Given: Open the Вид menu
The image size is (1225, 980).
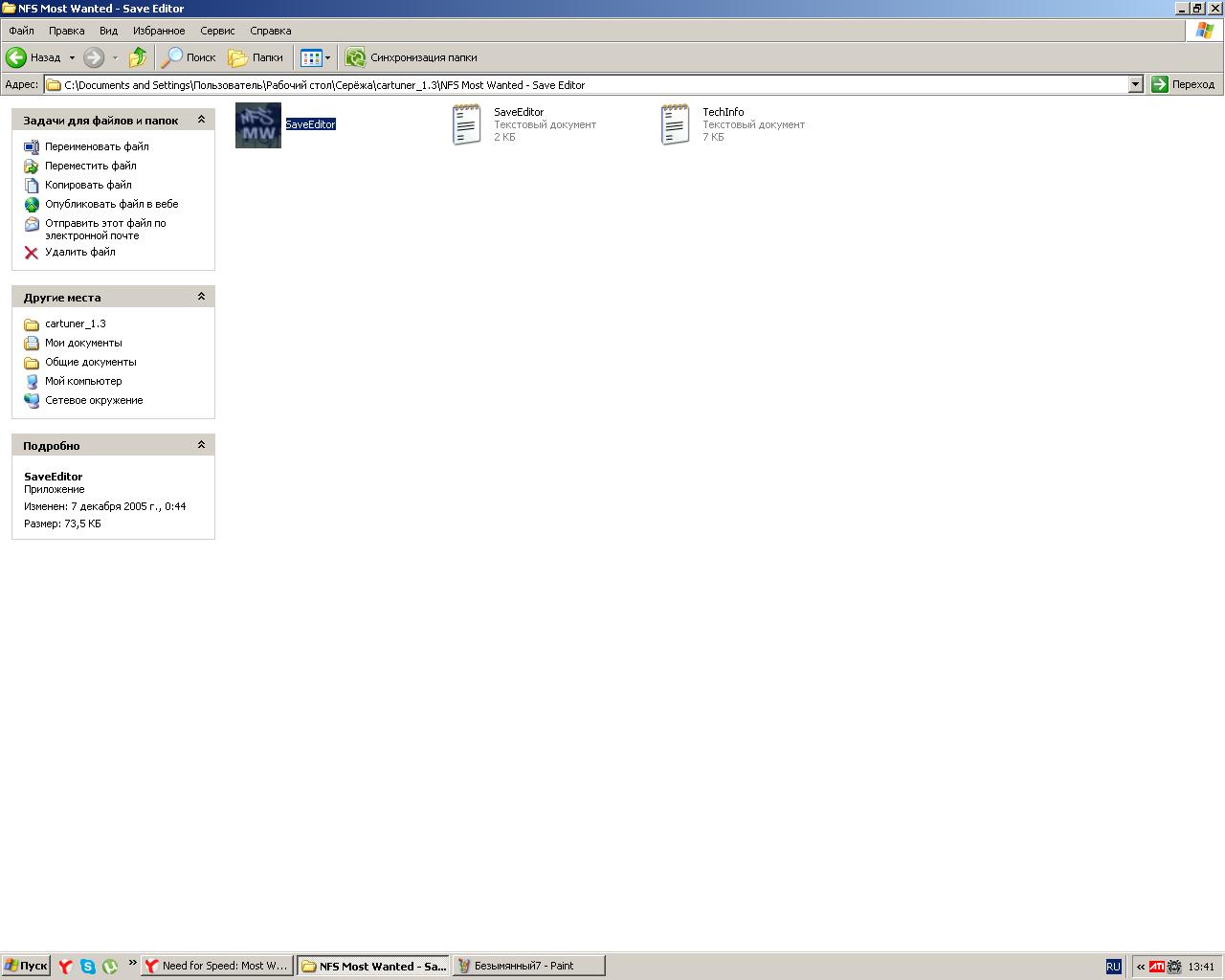Looking at the screenshot, I should coord(109,31).
